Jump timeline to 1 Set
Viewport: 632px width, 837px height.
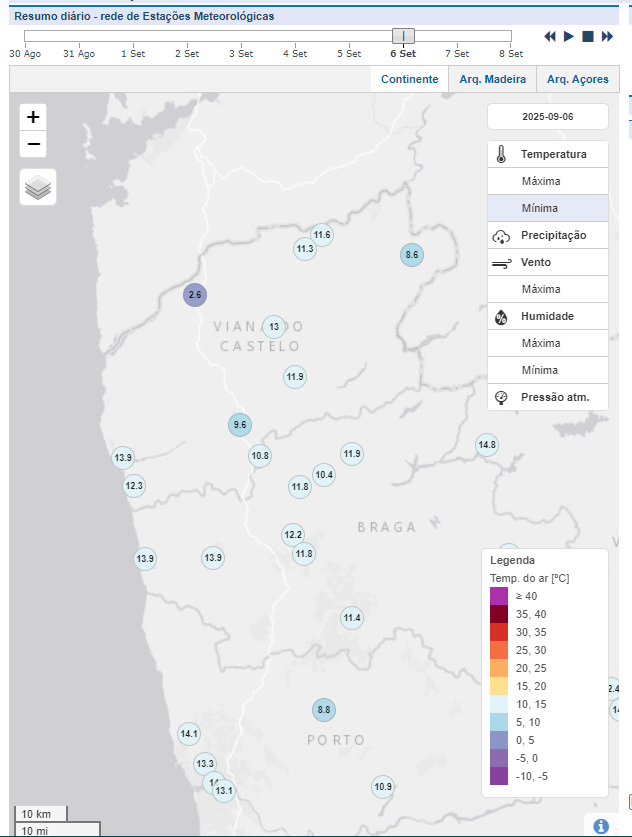[133, 53]
